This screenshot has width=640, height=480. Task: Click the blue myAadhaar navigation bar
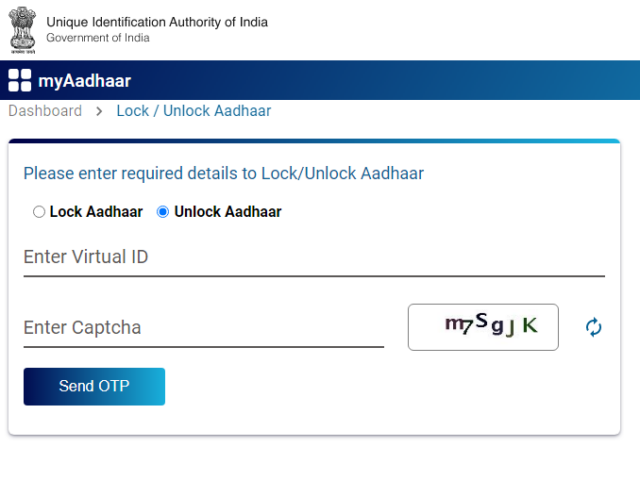point(320,80)
